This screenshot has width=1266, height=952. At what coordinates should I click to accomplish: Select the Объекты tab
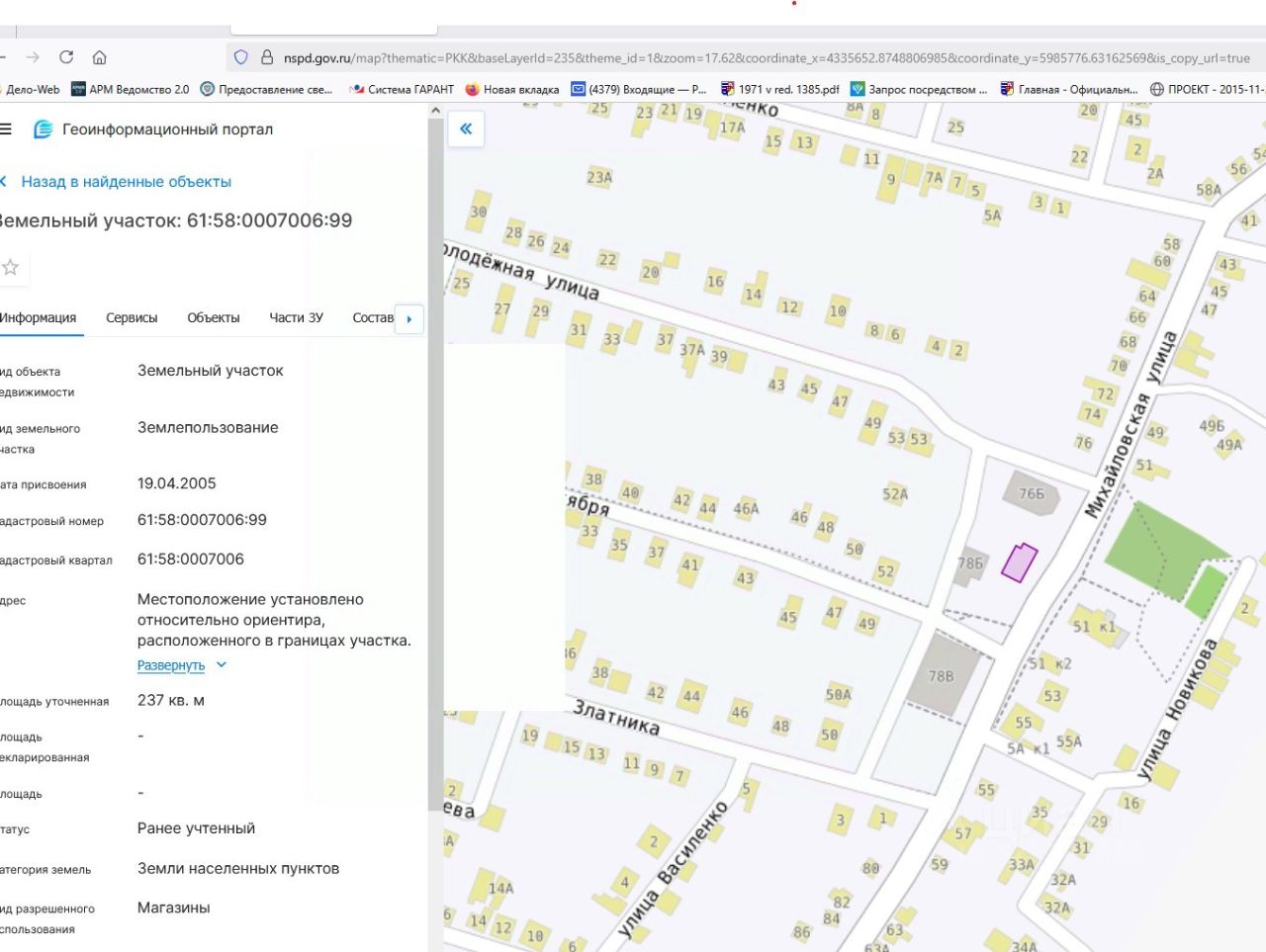pos(213,317)
